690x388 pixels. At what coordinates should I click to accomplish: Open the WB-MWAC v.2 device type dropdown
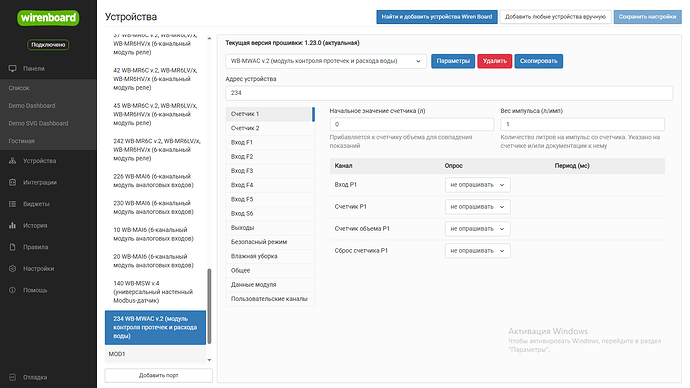click(x=326, y=61)
